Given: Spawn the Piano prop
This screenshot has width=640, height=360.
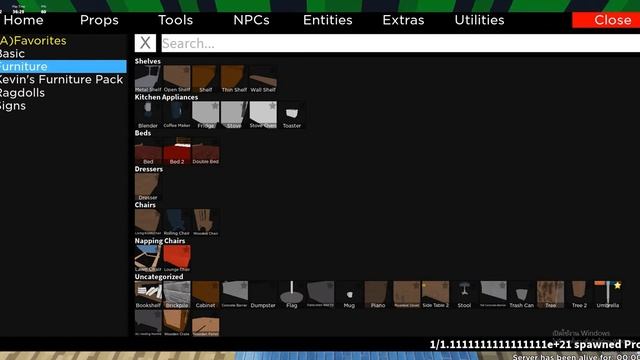Looking at the screenshot, I should click(x=378, y=295).
